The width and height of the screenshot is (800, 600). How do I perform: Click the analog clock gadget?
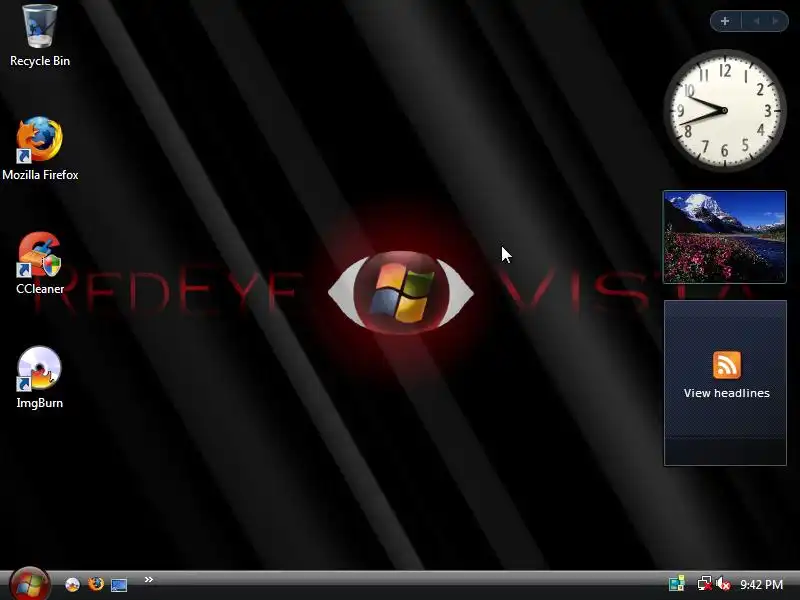tap(724, 110)
